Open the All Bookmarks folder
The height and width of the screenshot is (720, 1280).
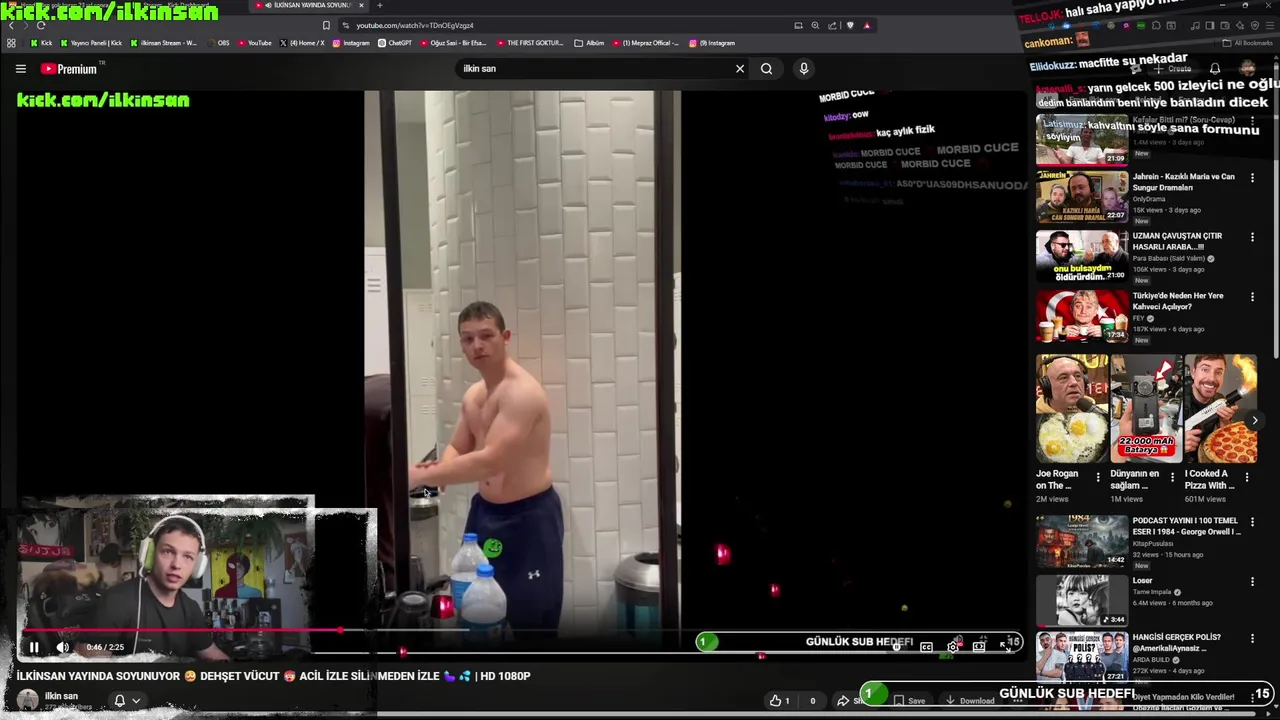tap(1247, 43)
